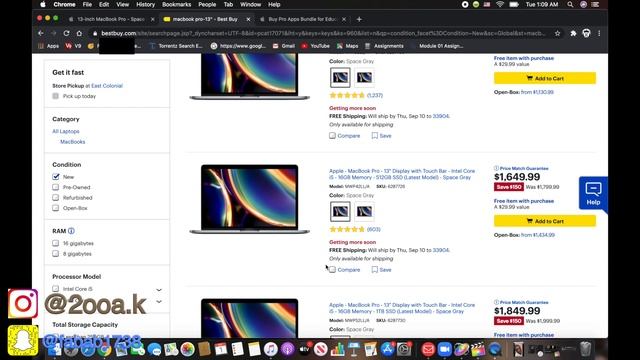Viewport: 640px width, 360px height.
Task: Open the Gmail bookmark
Action: point(284,46)
